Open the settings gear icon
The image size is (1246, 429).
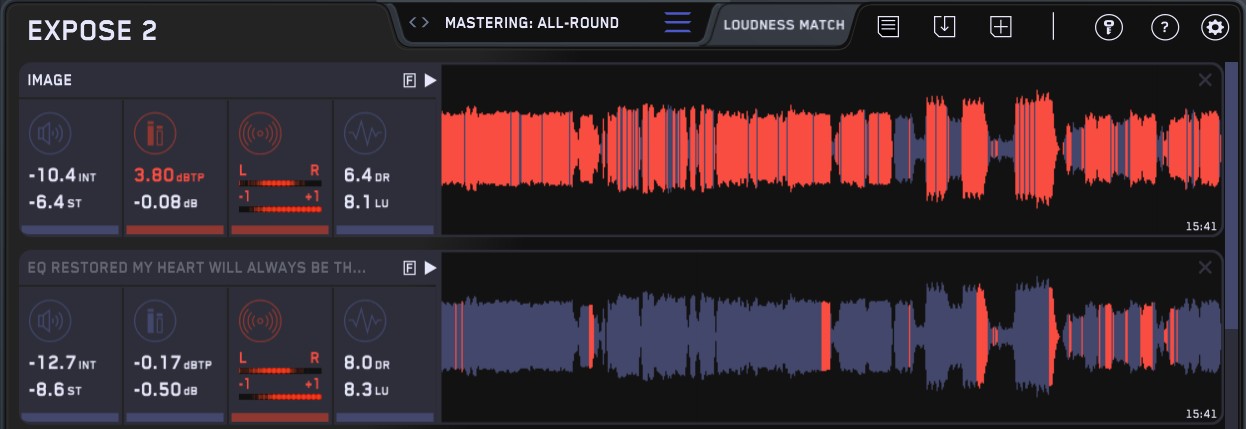pos(1215,27)
